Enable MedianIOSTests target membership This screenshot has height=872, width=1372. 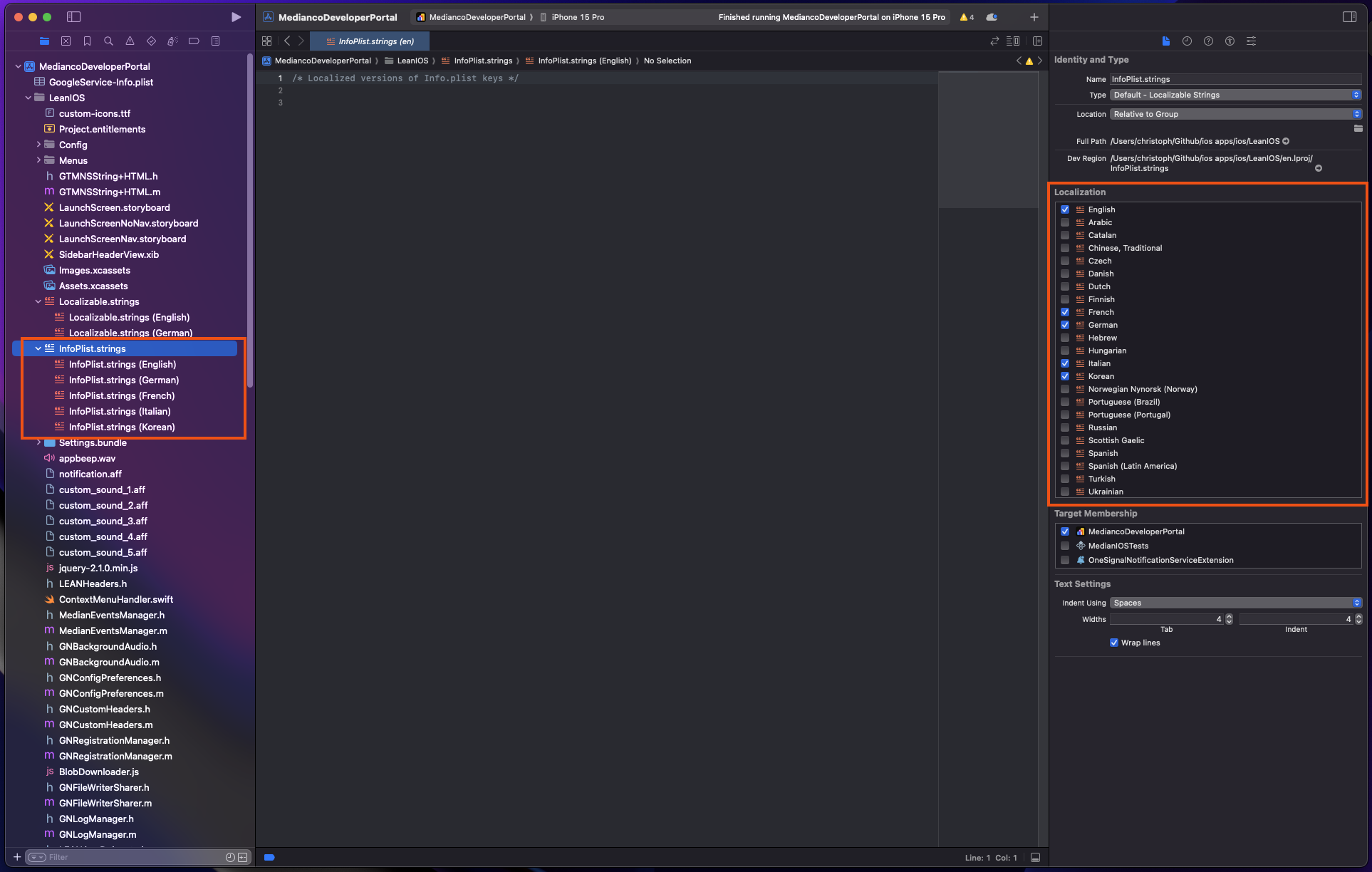coord(1065,546)
